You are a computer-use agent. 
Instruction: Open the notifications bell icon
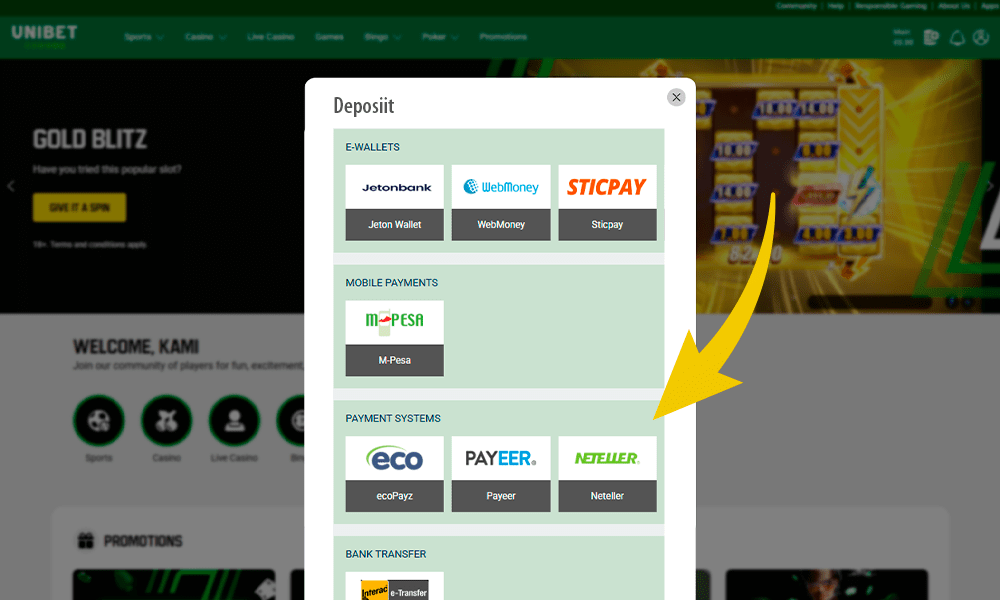click(x=957, y=38)
